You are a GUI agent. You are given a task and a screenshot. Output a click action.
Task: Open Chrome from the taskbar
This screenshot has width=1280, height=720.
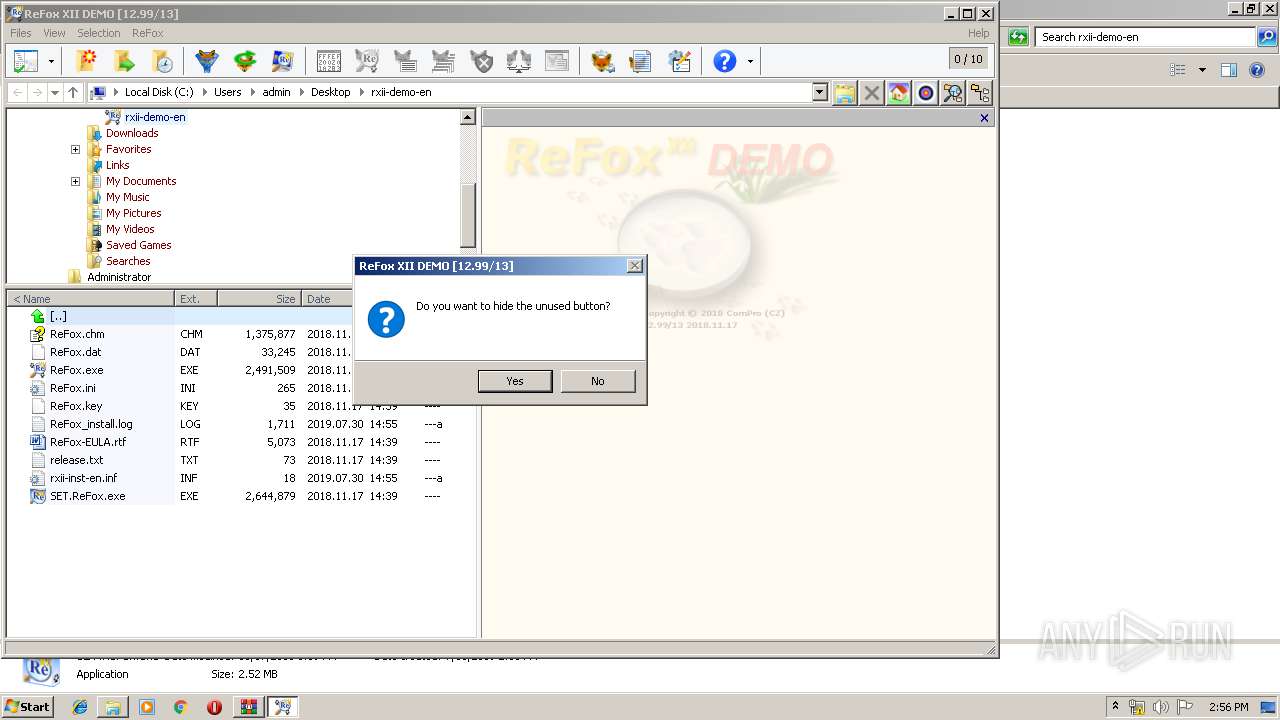coord(180,707)
